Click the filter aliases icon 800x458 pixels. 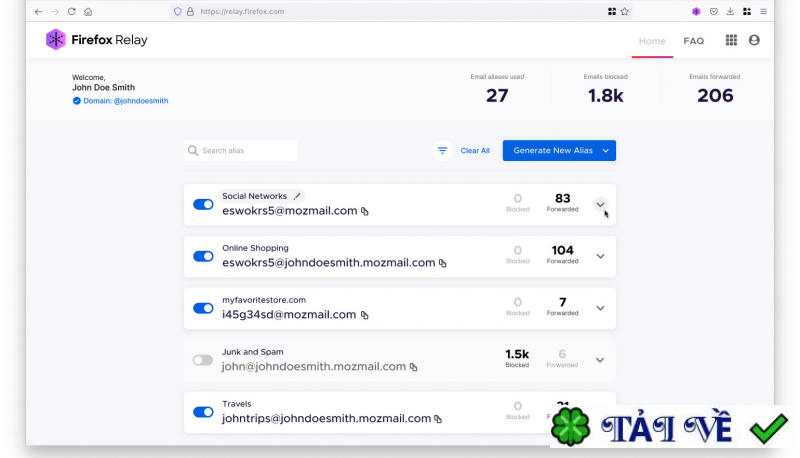(x=442, y=150)
